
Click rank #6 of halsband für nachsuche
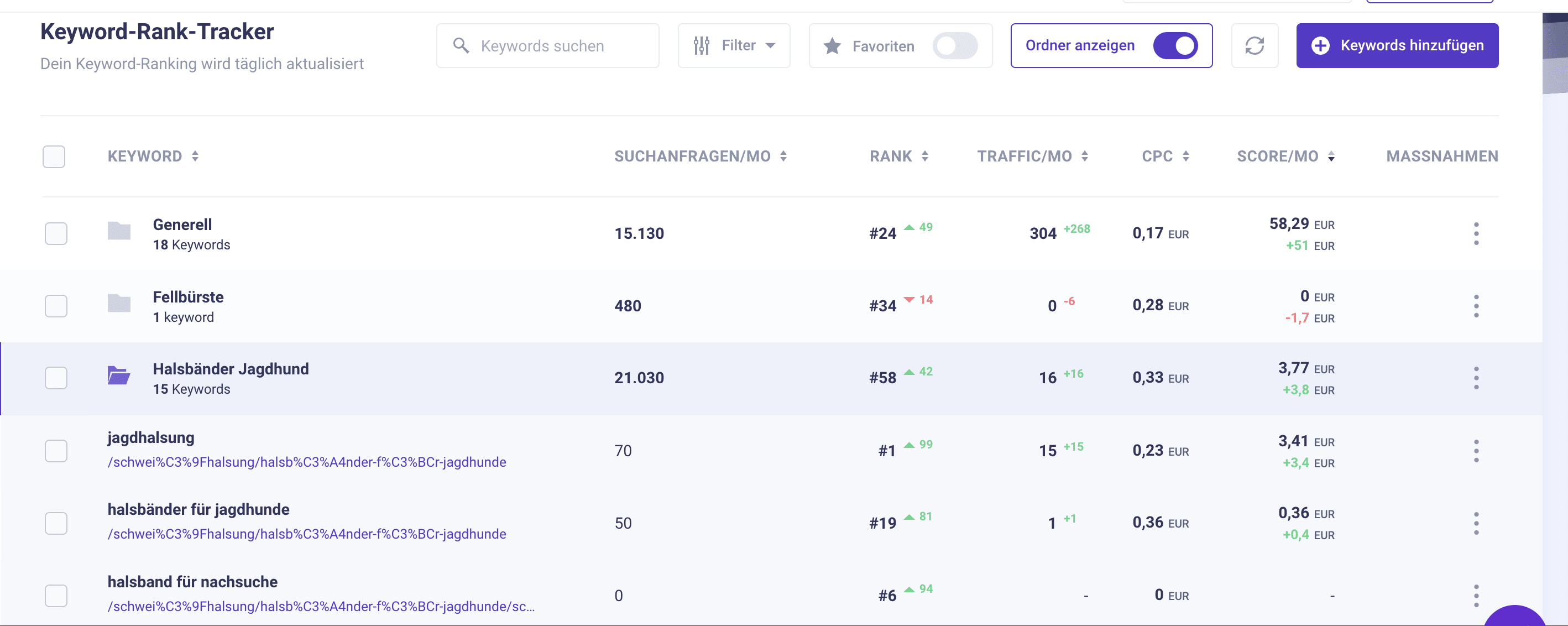pyautogui.click(x=887, y=596)
